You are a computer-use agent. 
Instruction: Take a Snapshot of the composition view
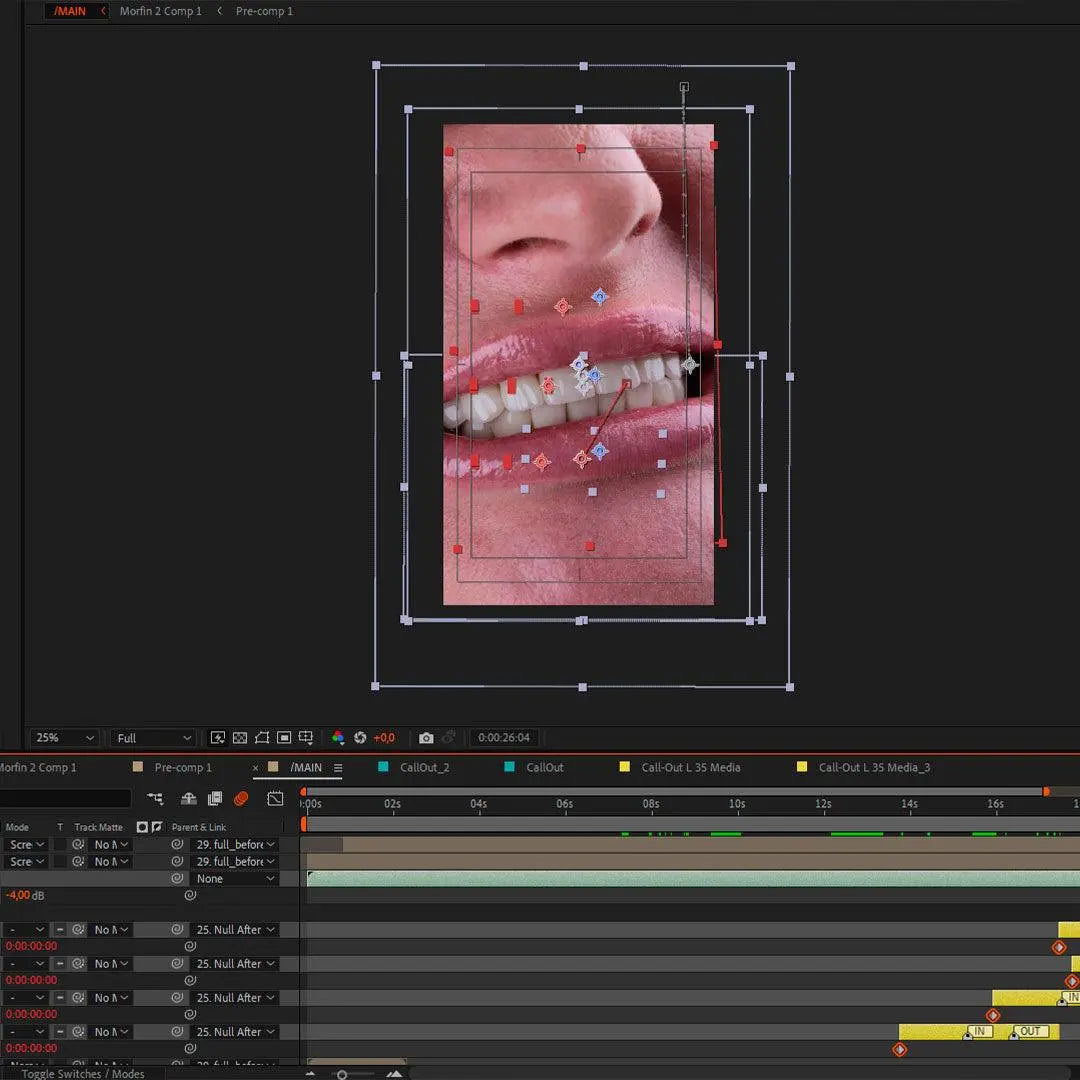point(425,738)
